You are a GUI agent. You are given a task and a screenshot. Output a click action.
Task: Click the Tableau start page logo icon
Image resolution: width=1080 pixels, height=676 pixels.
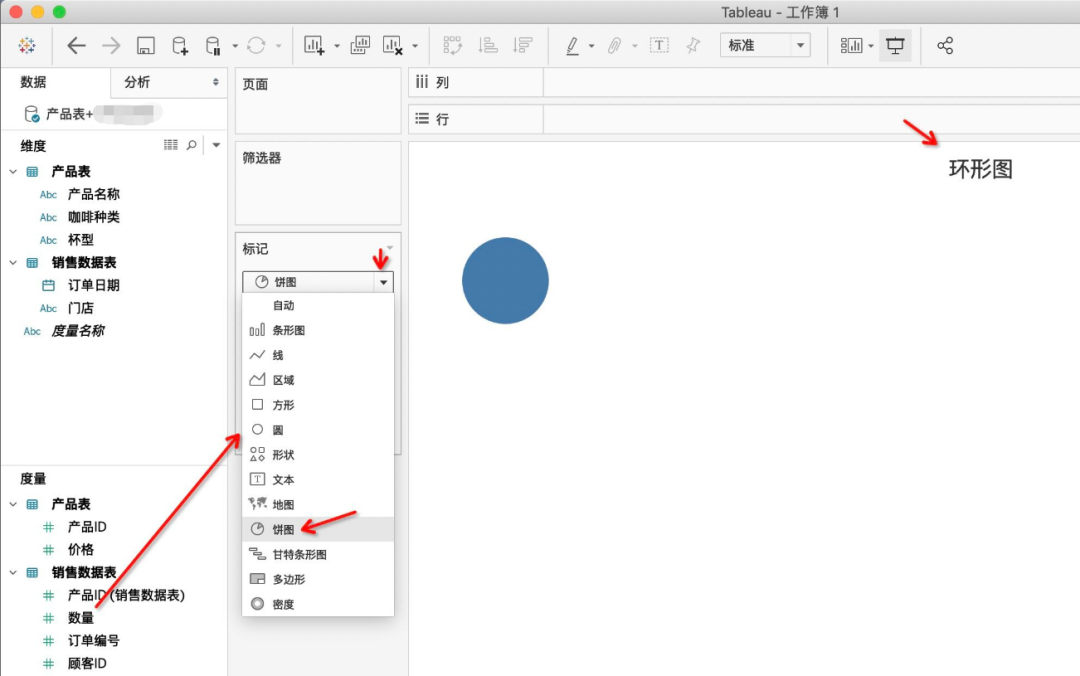(27, 46)
